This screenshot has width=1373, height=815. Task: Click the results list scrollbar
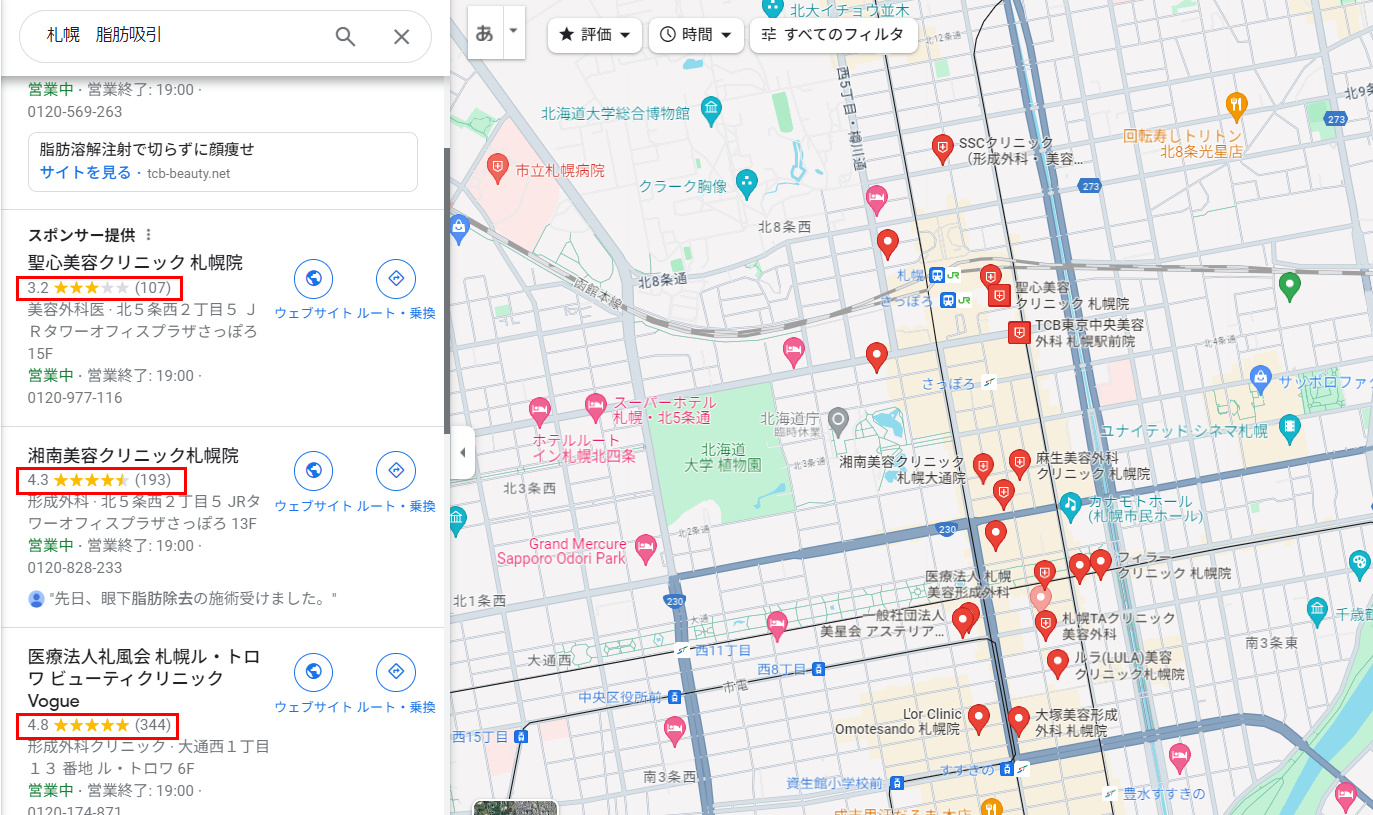(x=446, y=290)
